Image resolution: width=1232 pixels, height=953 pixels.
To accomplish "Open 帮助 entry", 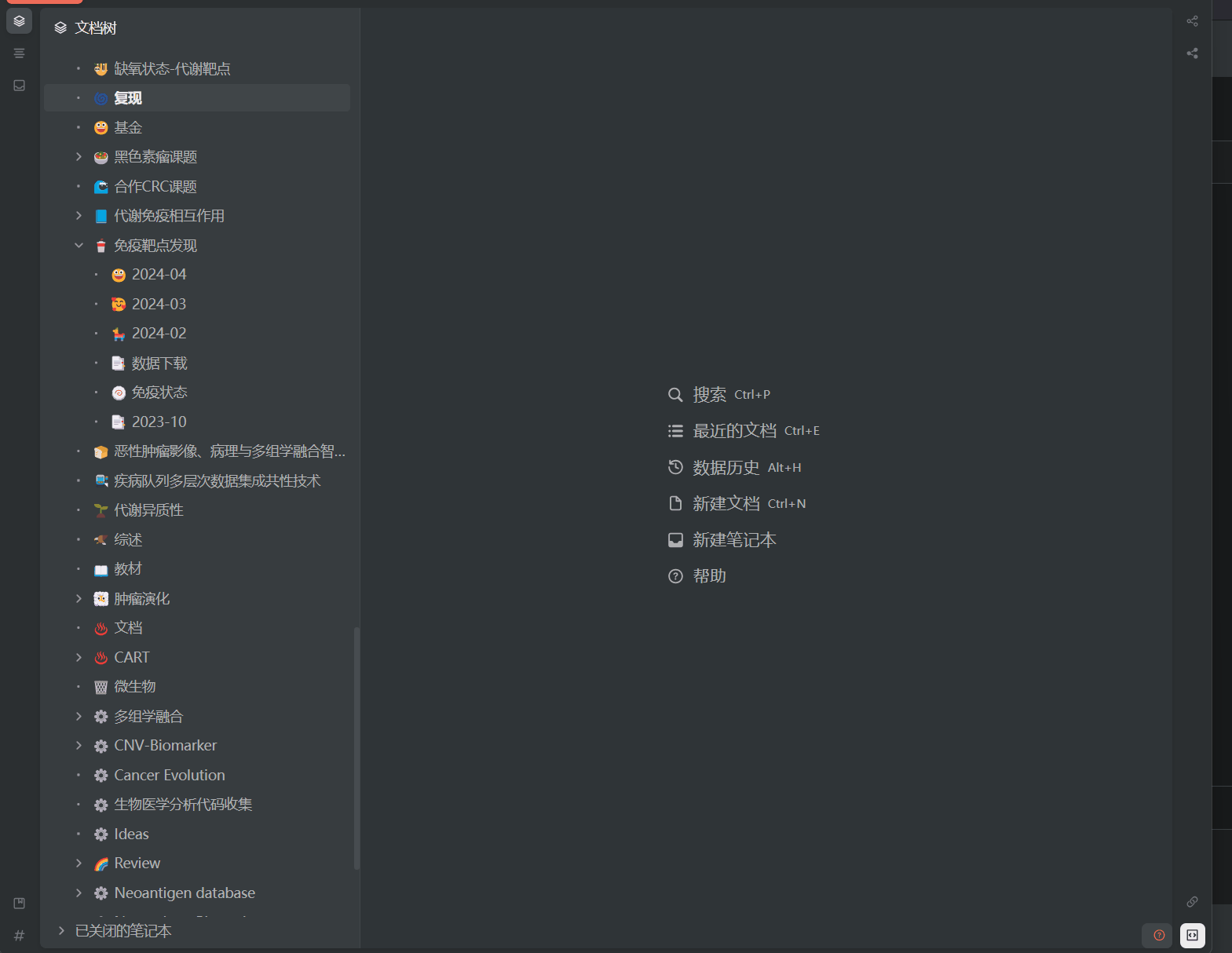I will click(696, 576).
